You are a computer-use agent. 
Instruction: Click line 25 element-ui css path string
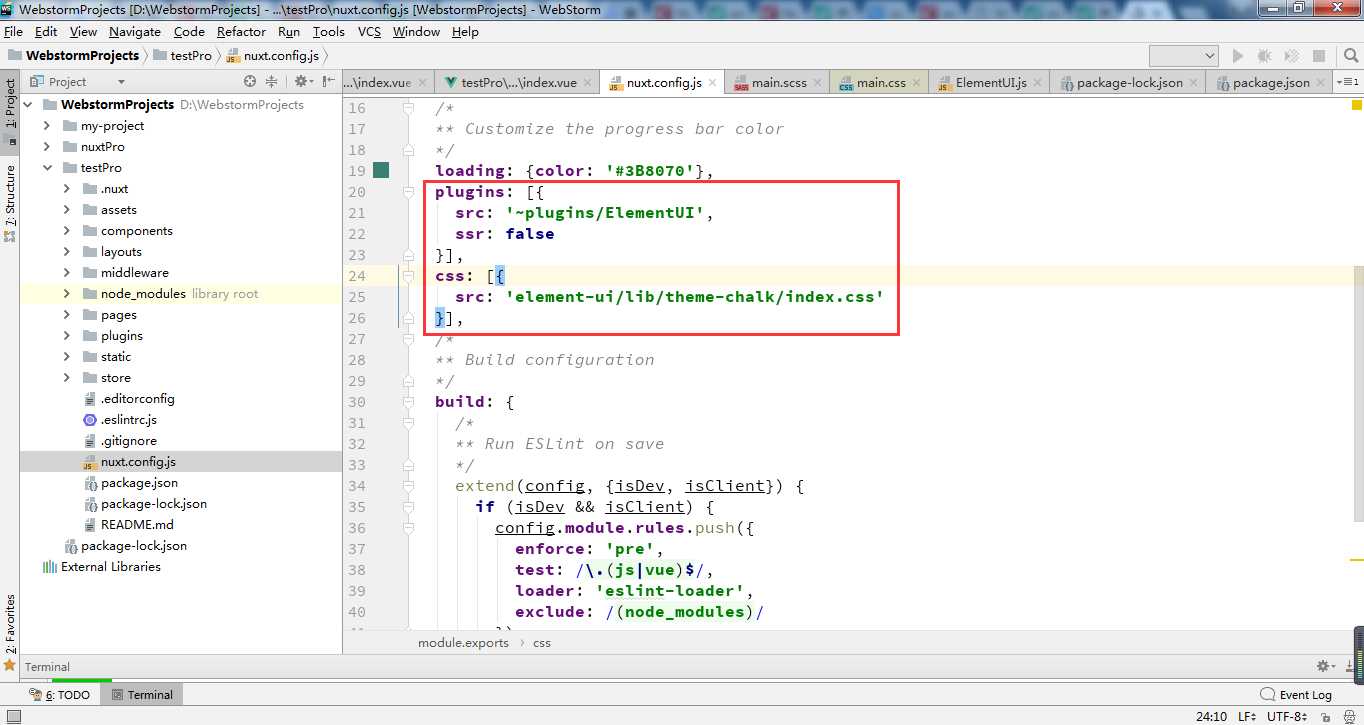pyautogui.click(x=694, y=297)
